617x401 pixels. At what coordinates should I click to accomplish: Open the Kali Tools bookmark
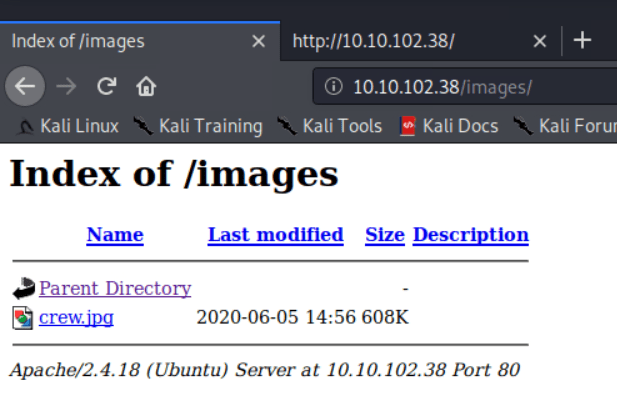tap(330, 126)
